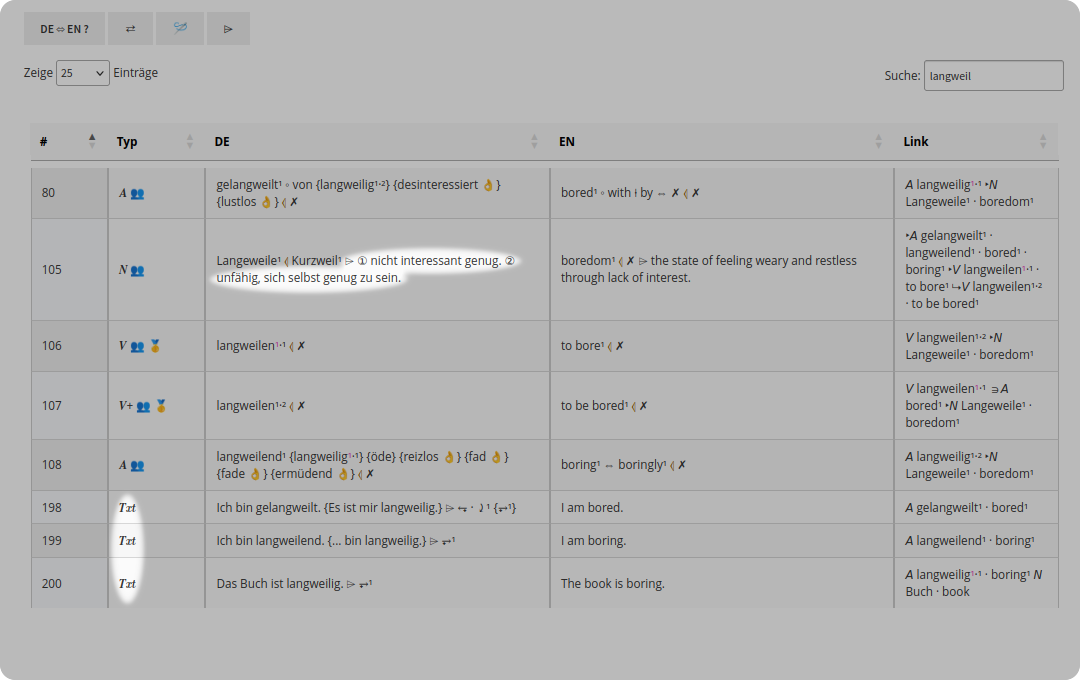Screen dimensions: 1080x680
Task: Click the ✗ mark after langweilen¹·² in DE
Action: click(301, 406)
